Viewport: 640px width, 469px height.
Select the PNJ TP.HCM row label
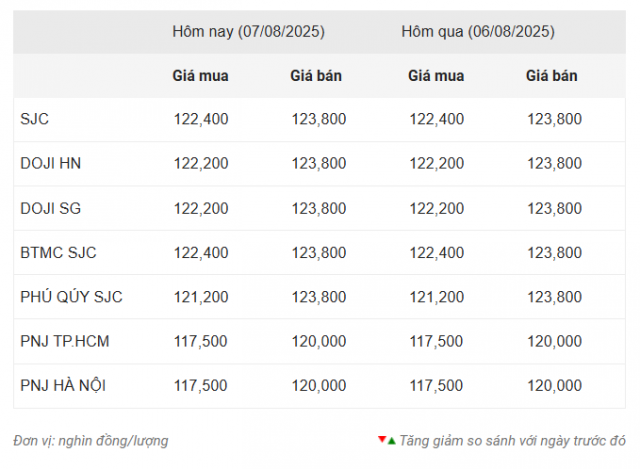point(65,341)
